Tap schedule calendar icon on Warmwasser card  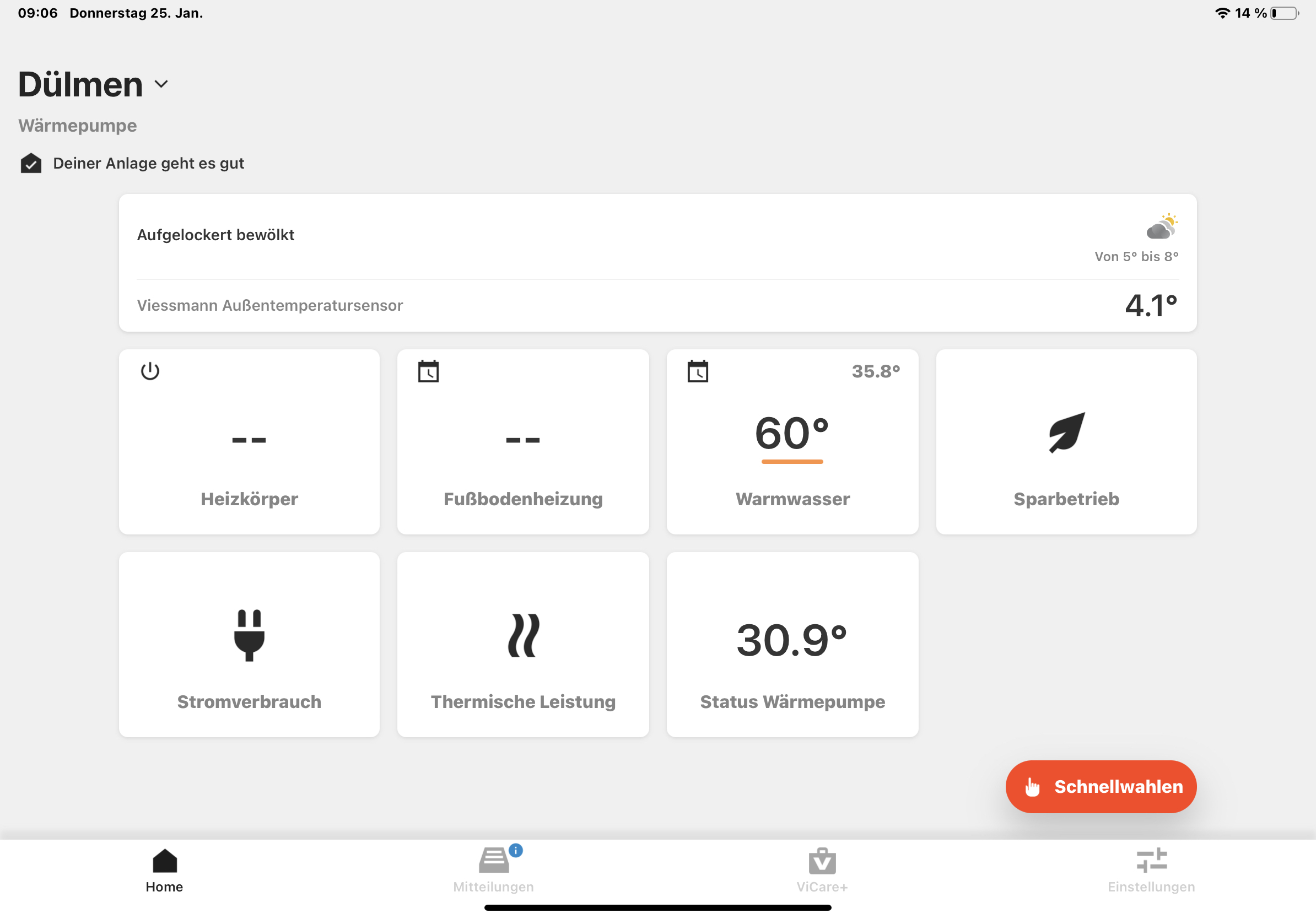pyautogui.click(x=698, y=371)
